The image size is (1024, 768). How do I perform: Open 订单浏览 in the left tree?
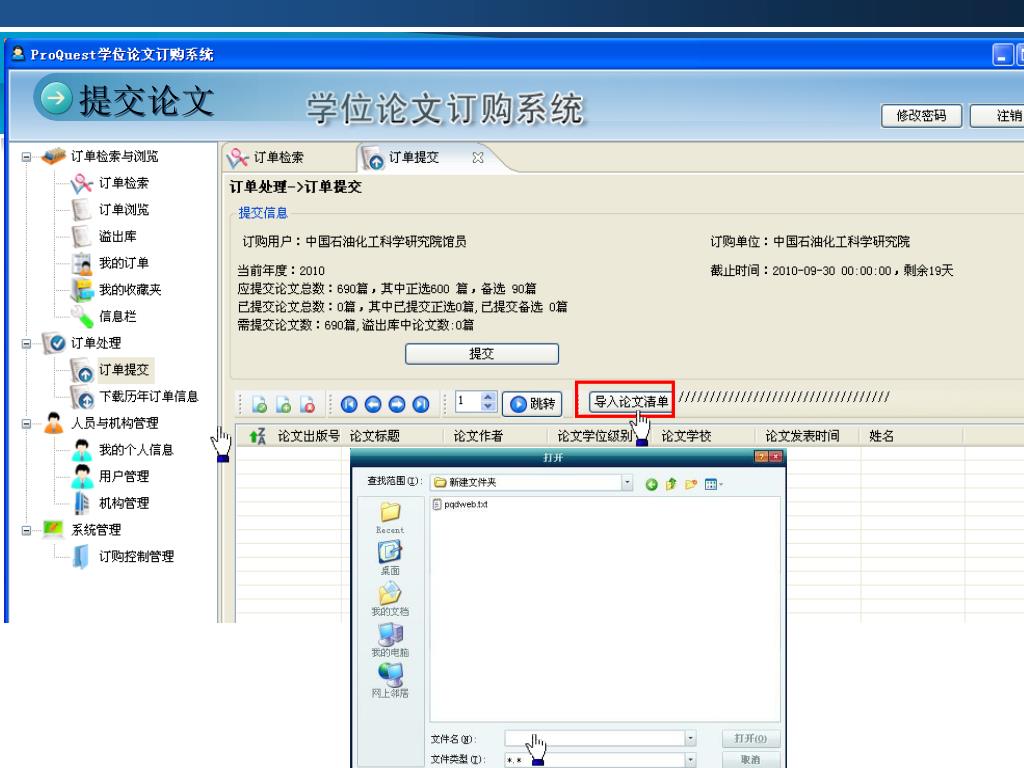(123, 210)
